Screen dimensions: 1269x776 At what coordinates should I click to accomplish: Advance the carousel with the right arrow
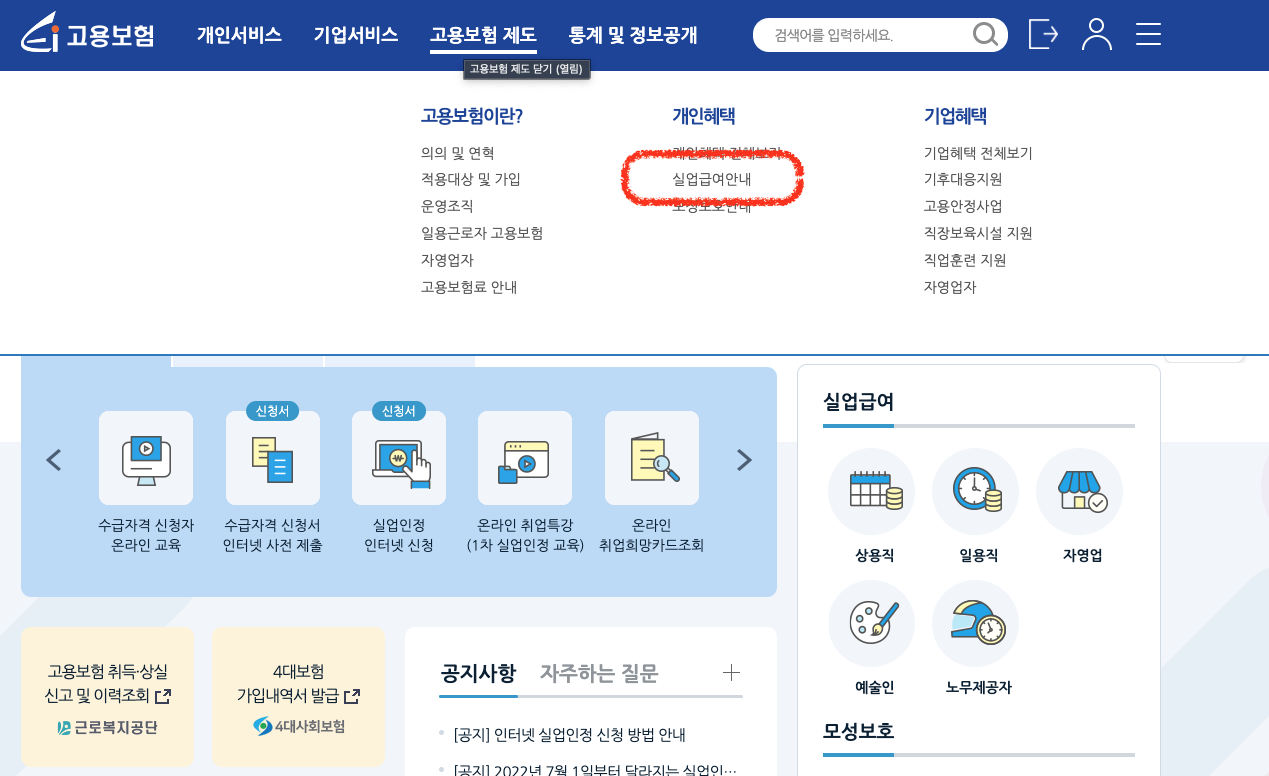[743, 460]
